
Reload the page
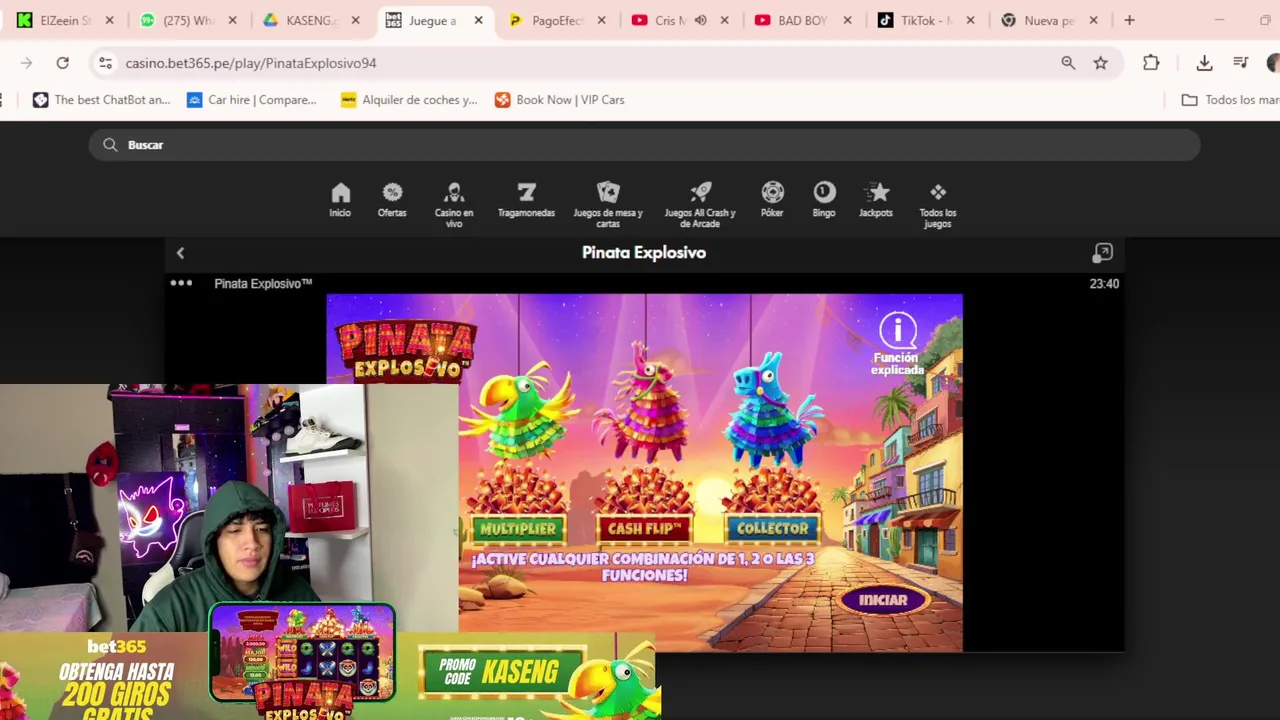point(62,63)
